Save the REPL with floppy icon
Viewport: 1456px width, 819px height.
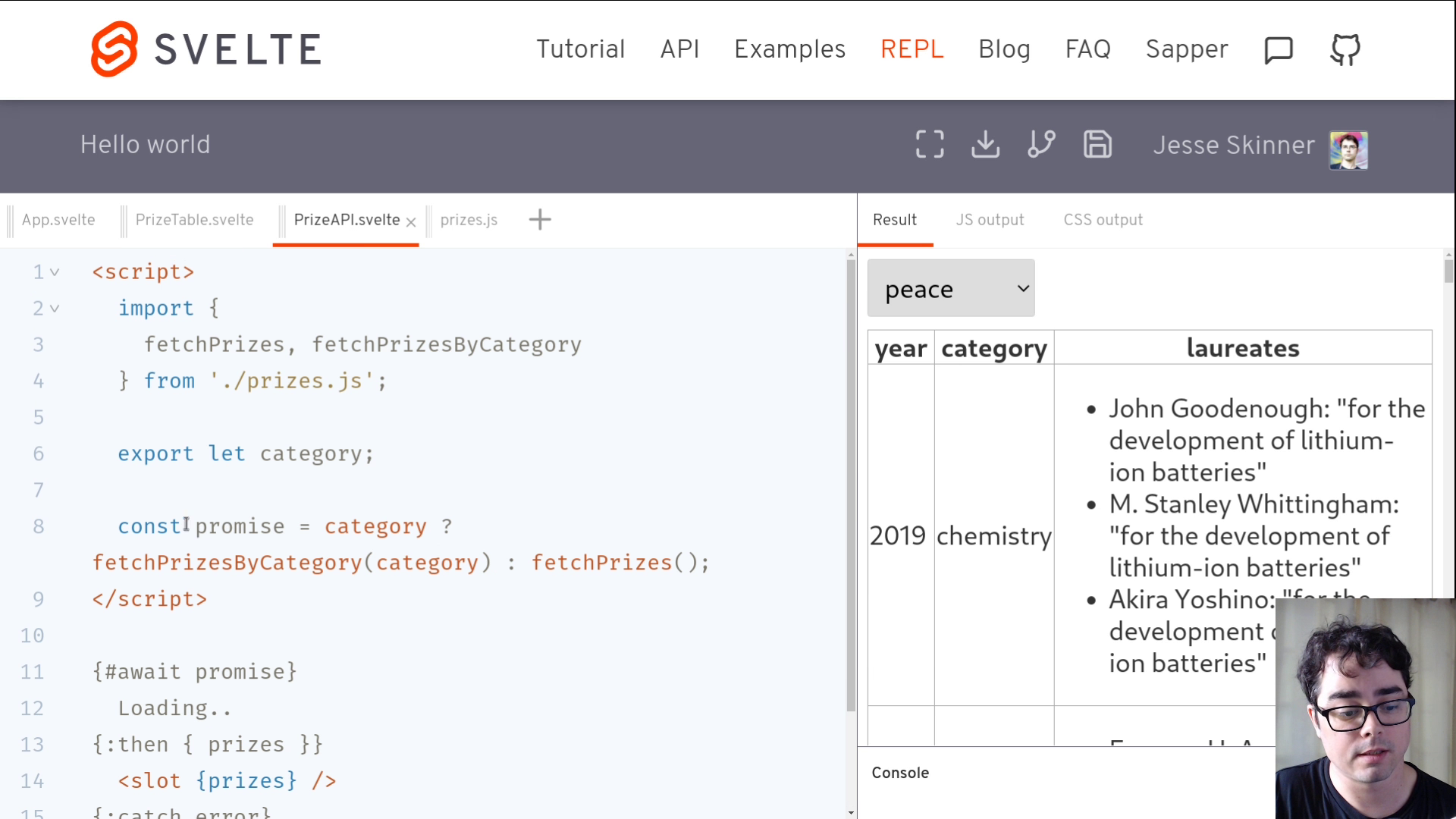[1097, 144]
